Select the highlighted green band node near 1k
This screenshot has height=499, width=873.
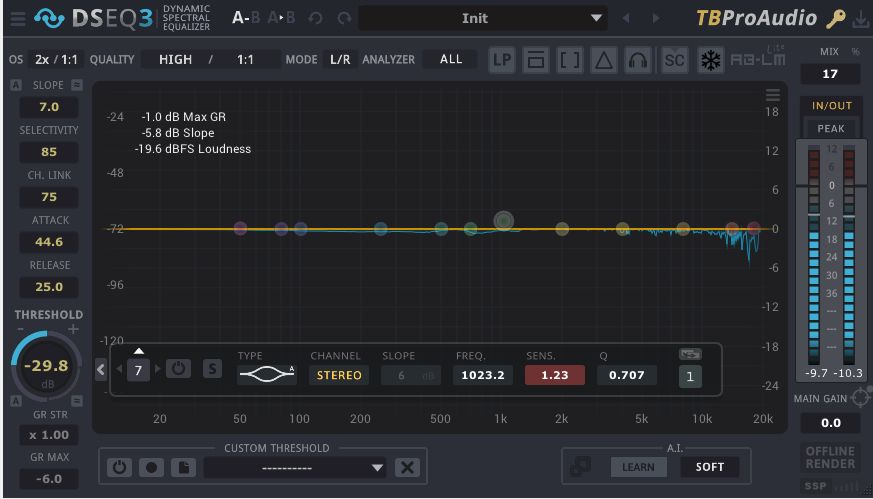point(504,221)
